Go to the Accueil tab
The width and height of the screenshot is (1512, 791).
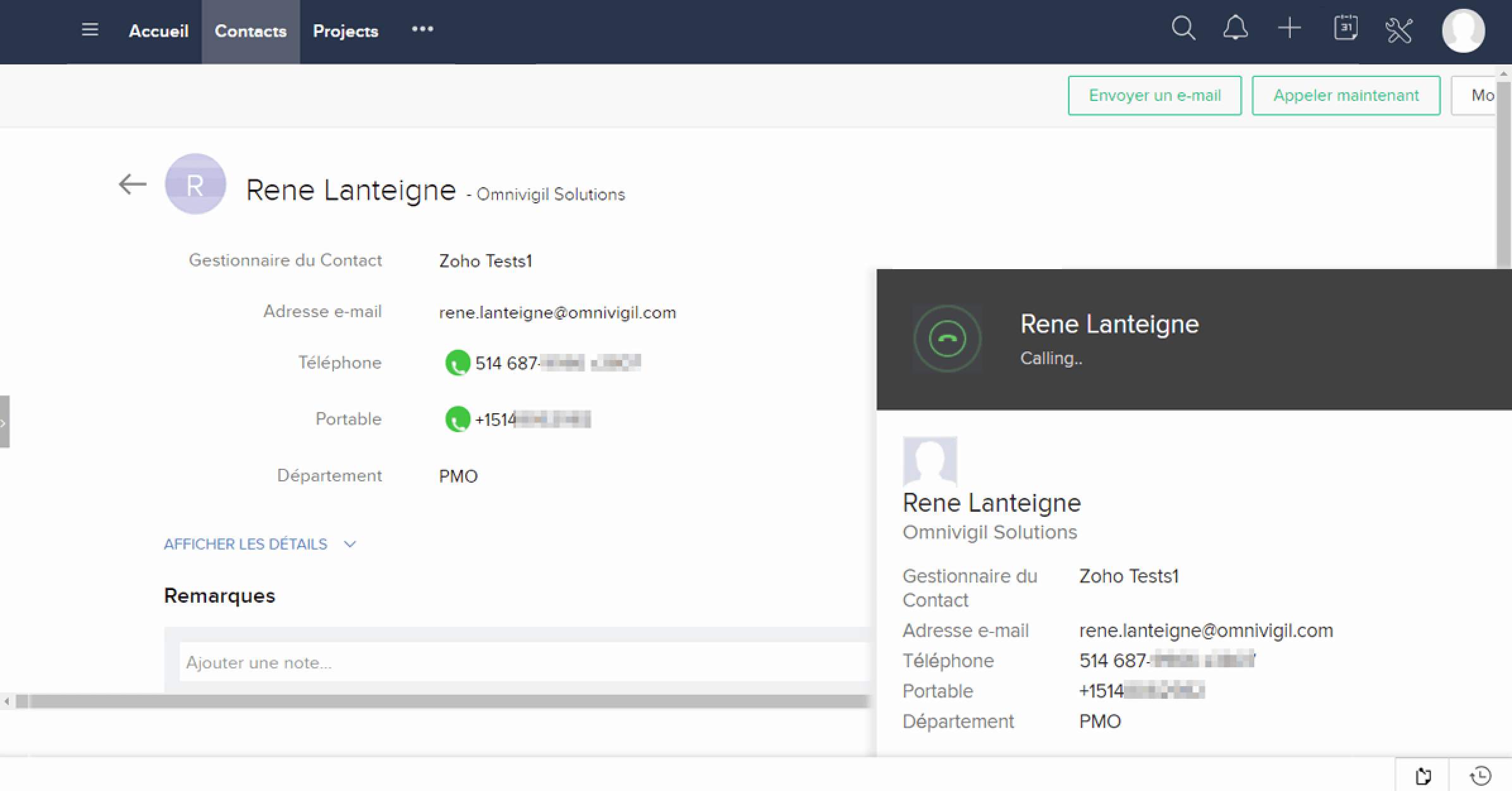coord(159,31)
